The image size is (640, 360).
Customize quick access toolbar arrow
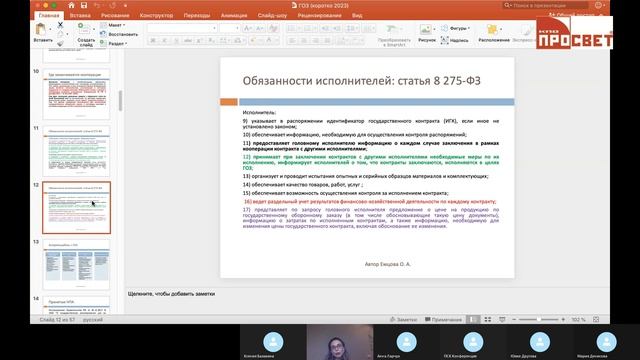[x=125, y=5]
